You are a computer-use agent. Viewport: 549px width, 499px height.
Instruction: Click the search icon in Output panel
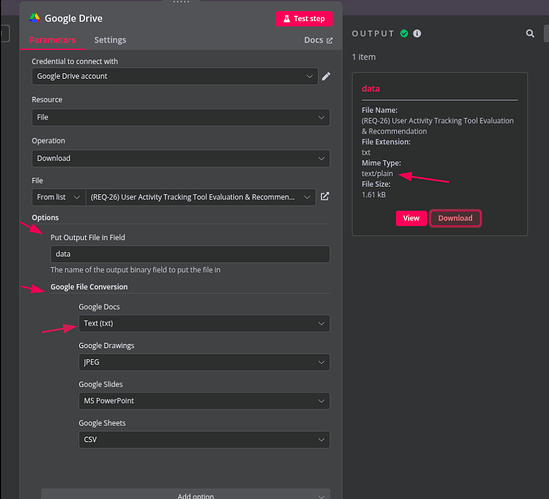(x=530, y=33)
